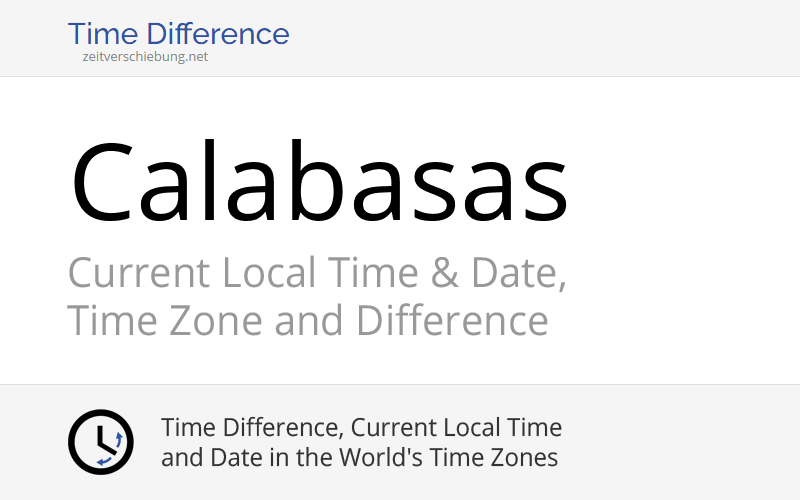The image size is (800, 500).
Task: Click the "Time Zone and Difference" subtitle line
Action: [307, 321]
